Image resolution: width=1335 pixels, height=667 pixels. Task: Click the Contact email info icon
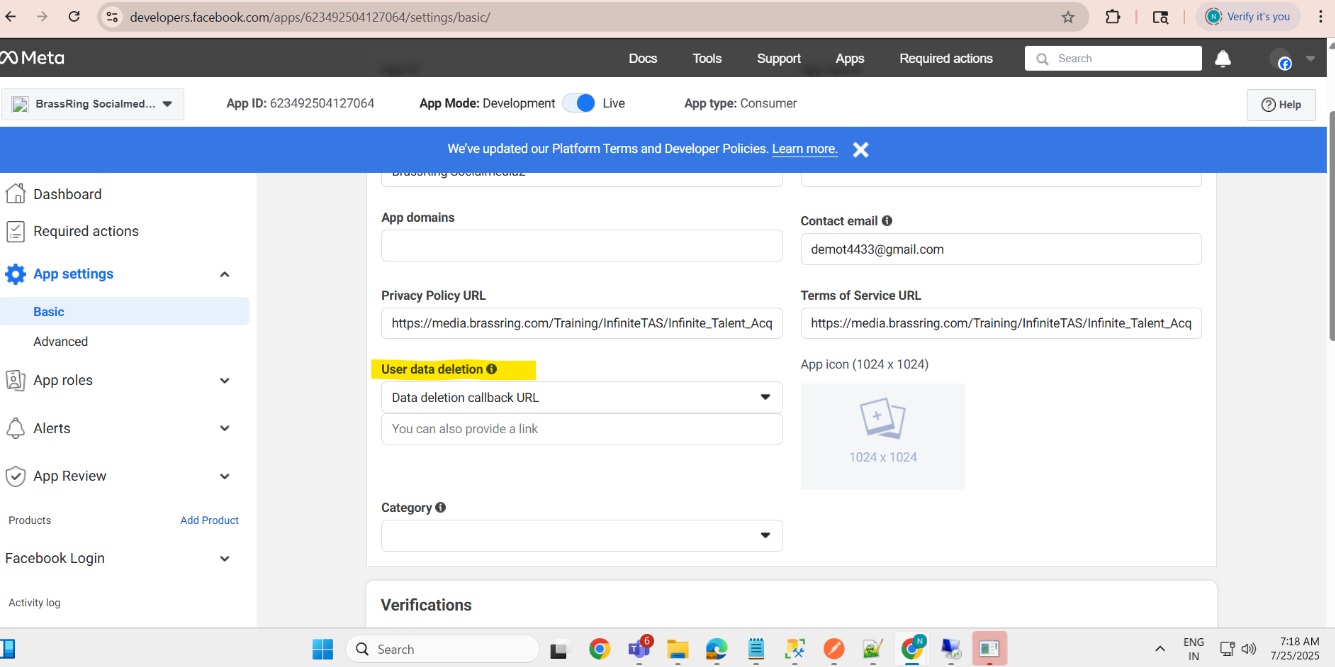coord(887,221)
